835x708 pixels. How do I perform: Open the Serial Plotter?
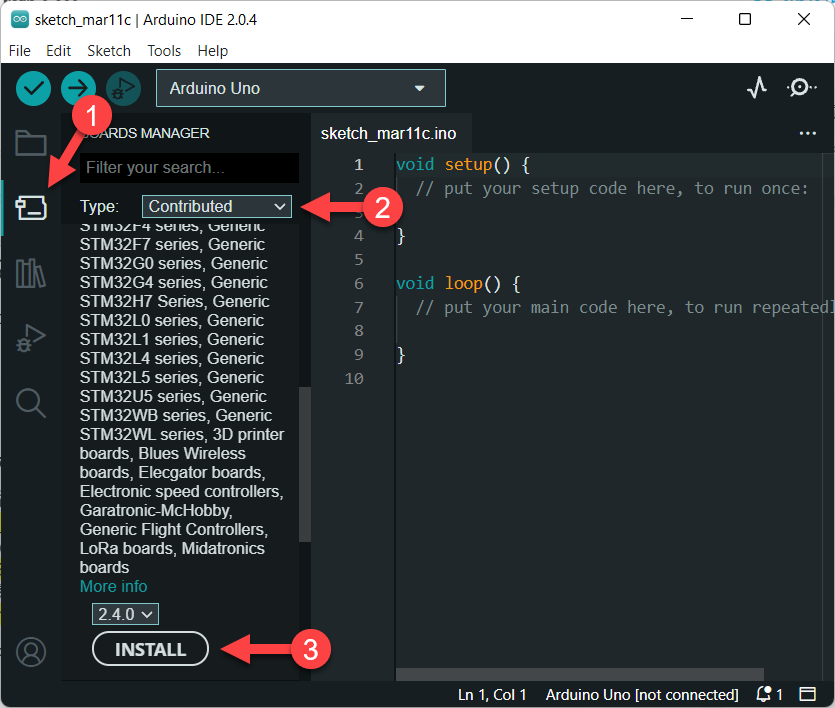tap(757, 87)
